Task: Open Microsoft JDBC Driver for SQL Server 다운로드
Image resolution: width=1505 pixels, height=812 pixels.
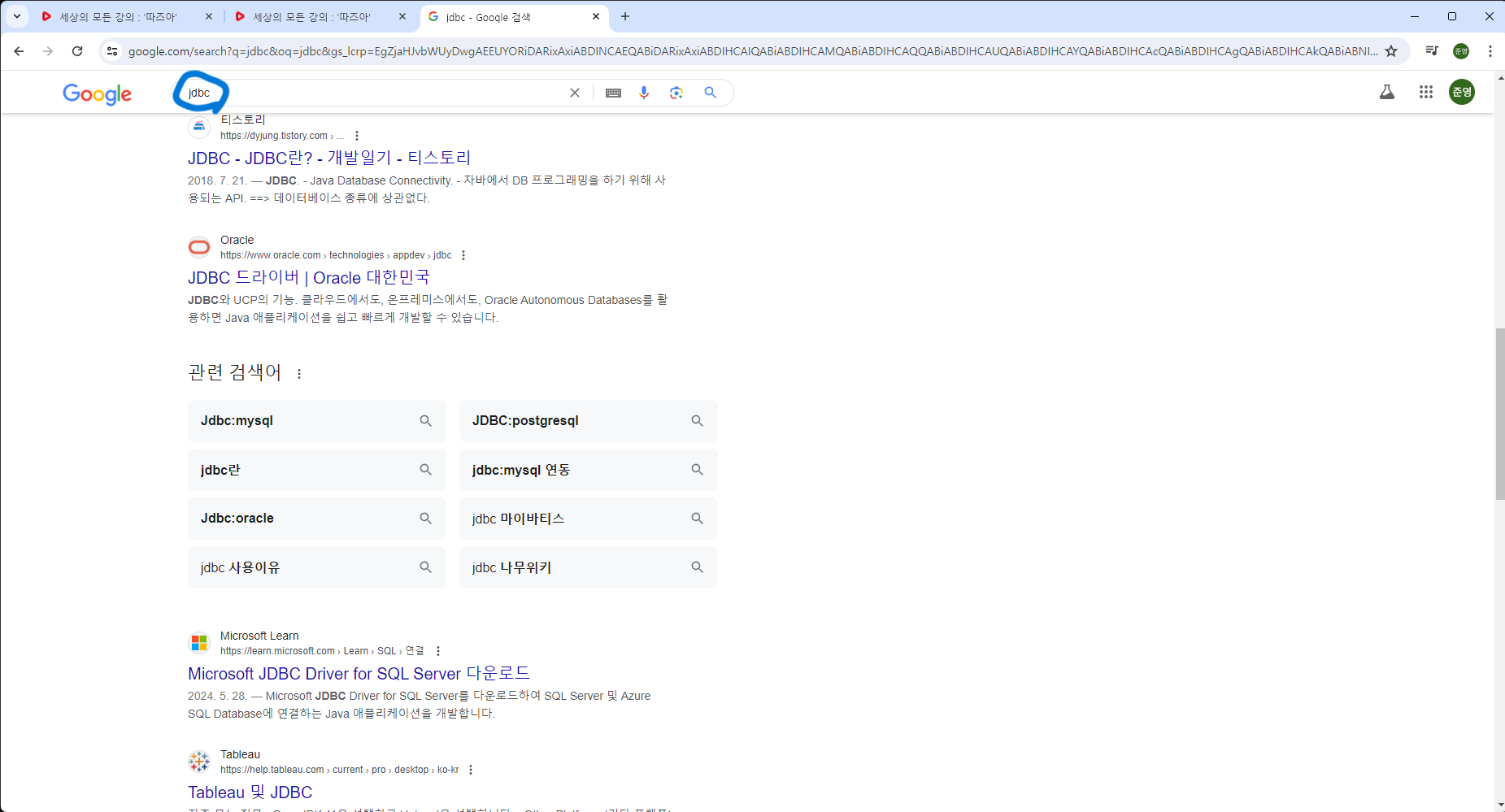Action: [359, 673]
